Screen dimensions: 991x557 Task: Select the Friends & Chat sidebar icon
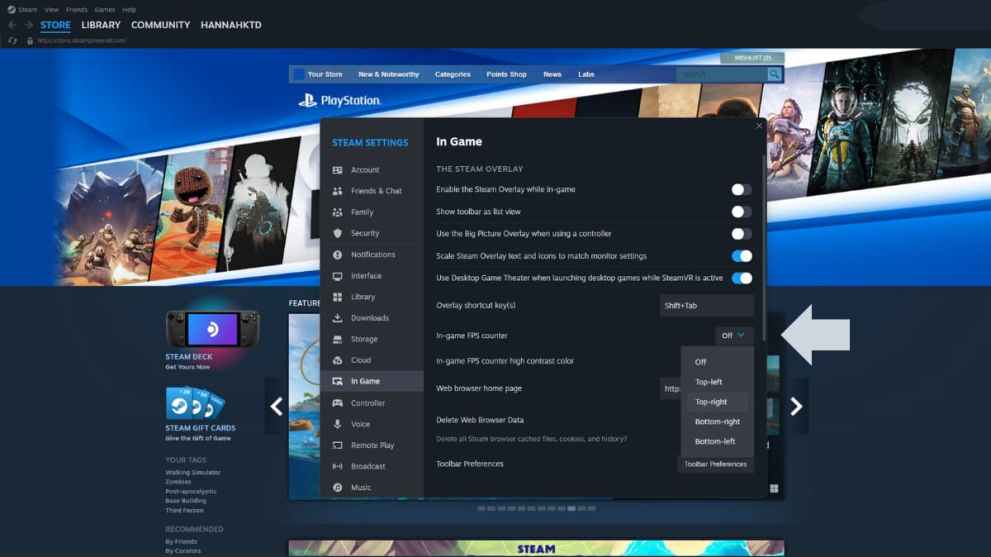click(x=338, y=191)
